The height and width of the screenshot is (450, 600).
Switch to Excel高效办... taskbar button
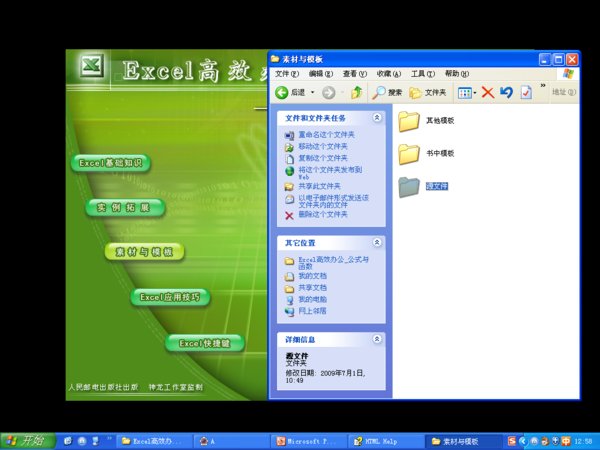point(154,441)
